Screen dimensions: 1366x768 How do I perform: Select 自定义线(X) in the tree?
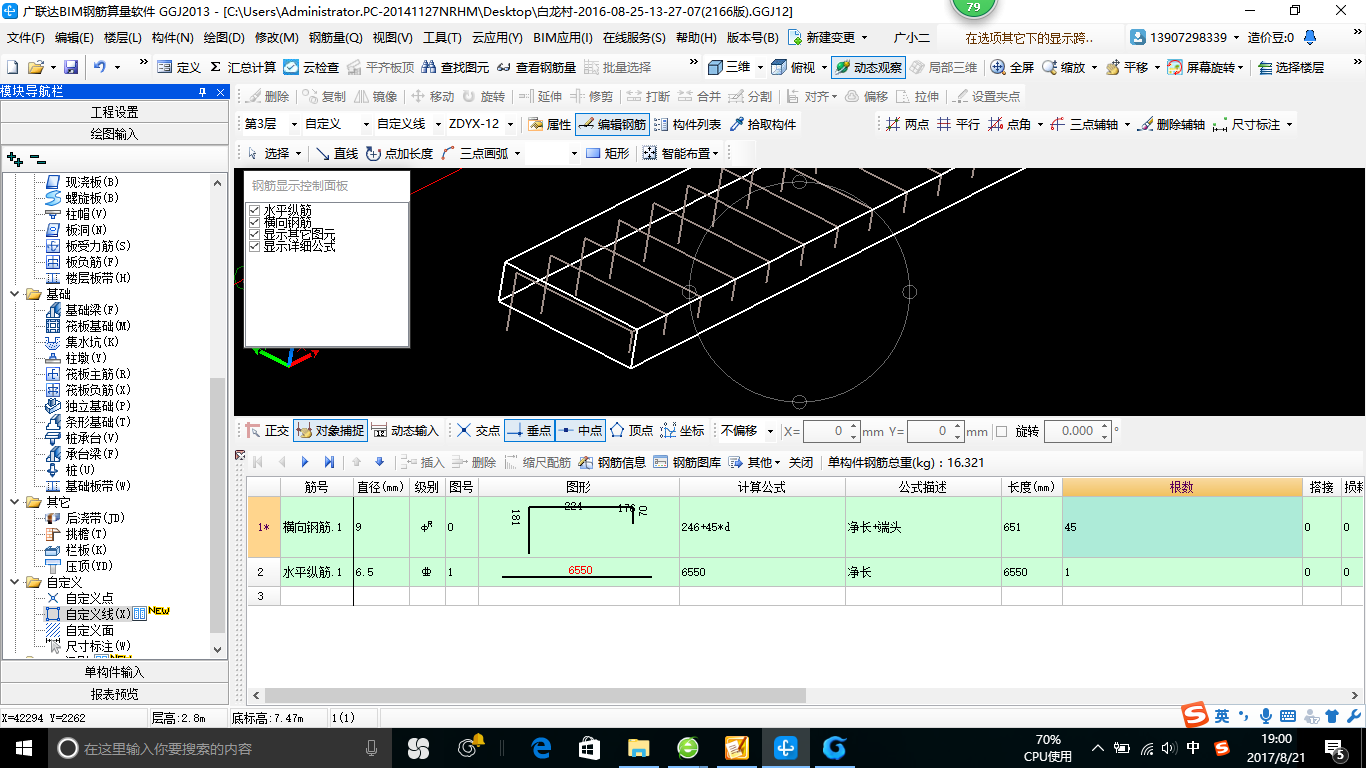[x=97, y=614]
